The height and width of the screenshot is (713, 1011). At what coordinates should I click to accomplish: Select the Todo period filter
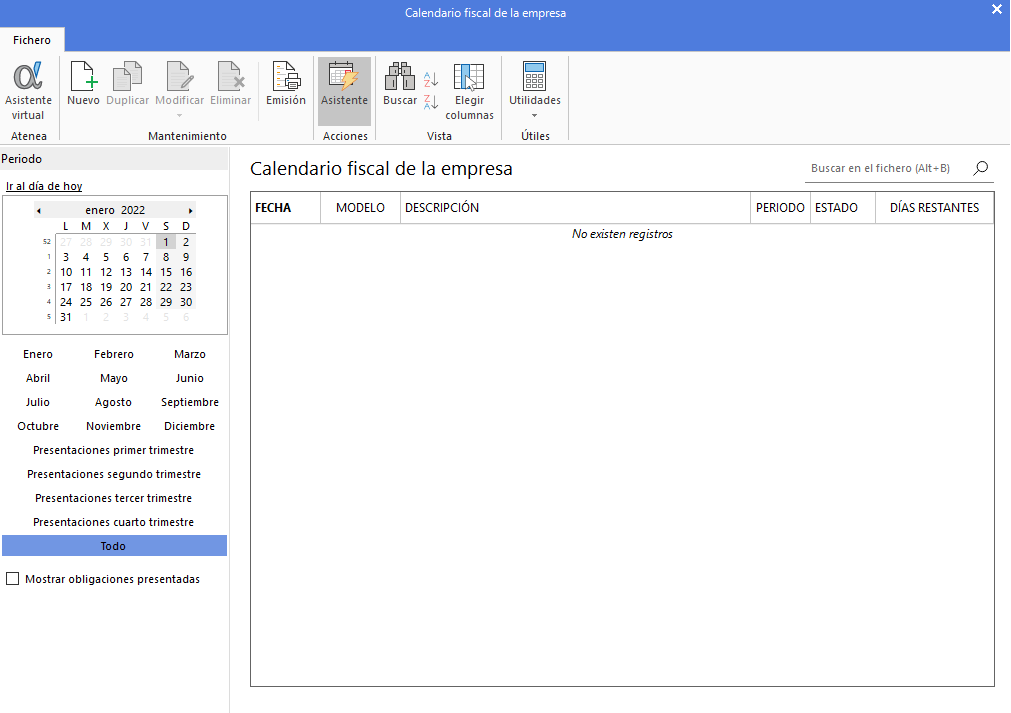(x=114, y=546)
